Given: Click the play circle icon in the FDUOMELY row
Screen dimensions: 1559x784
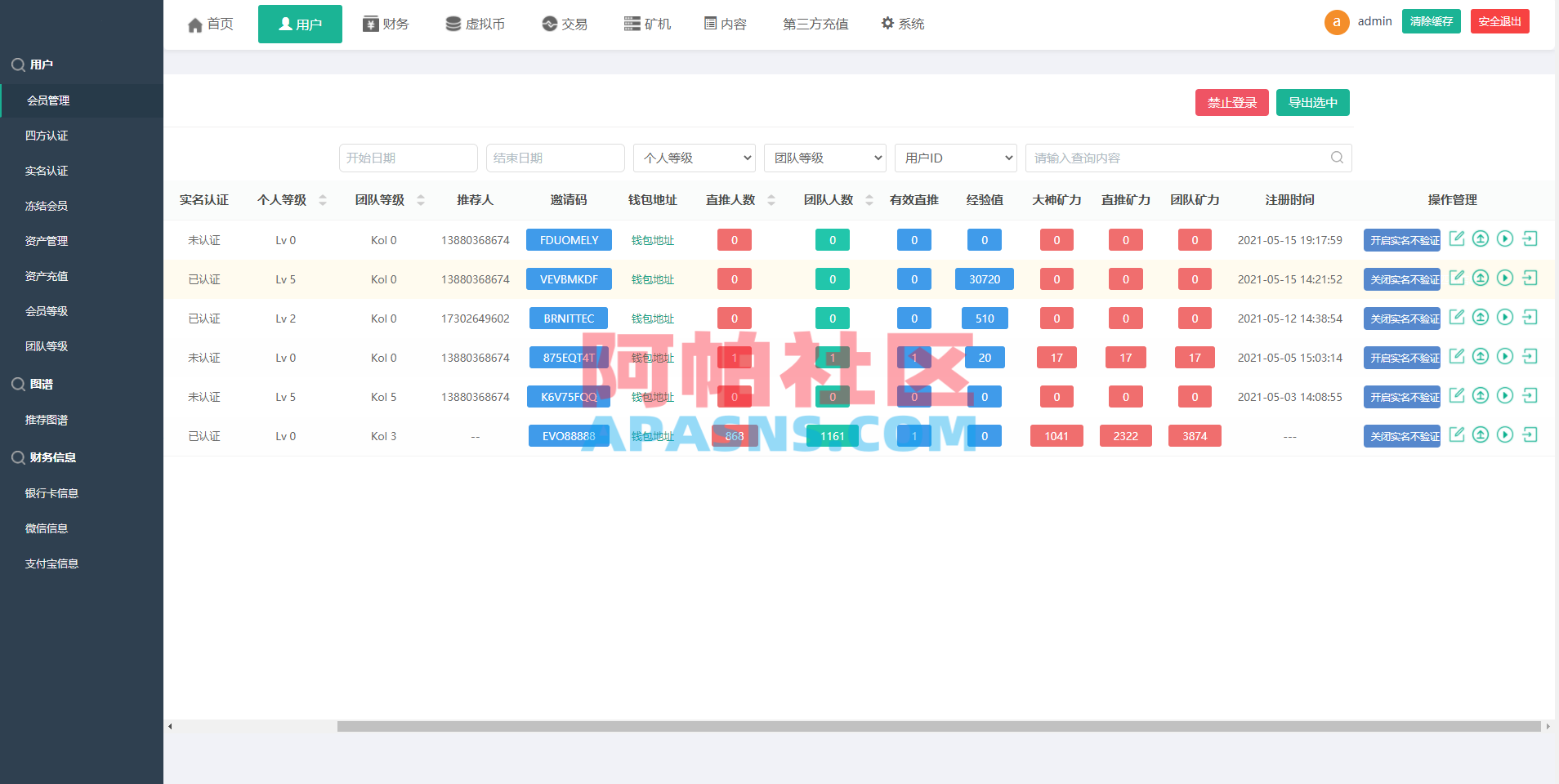Looking at the screenshot, I should (x=1505, y=238).
